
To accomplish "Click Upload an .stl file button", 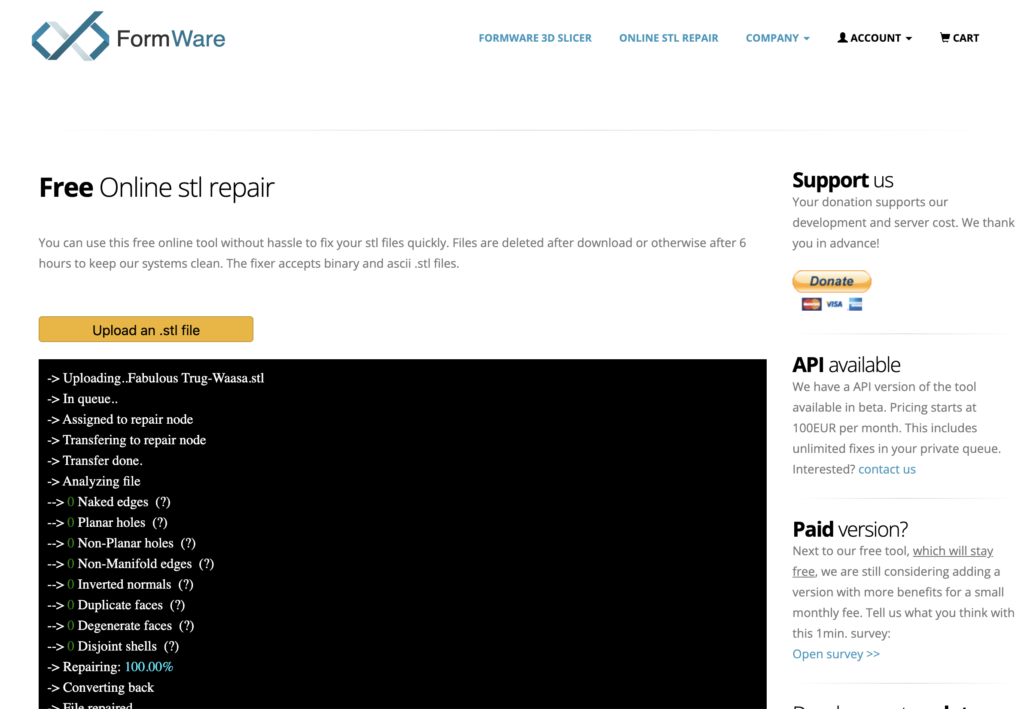I will pos(146,330).
